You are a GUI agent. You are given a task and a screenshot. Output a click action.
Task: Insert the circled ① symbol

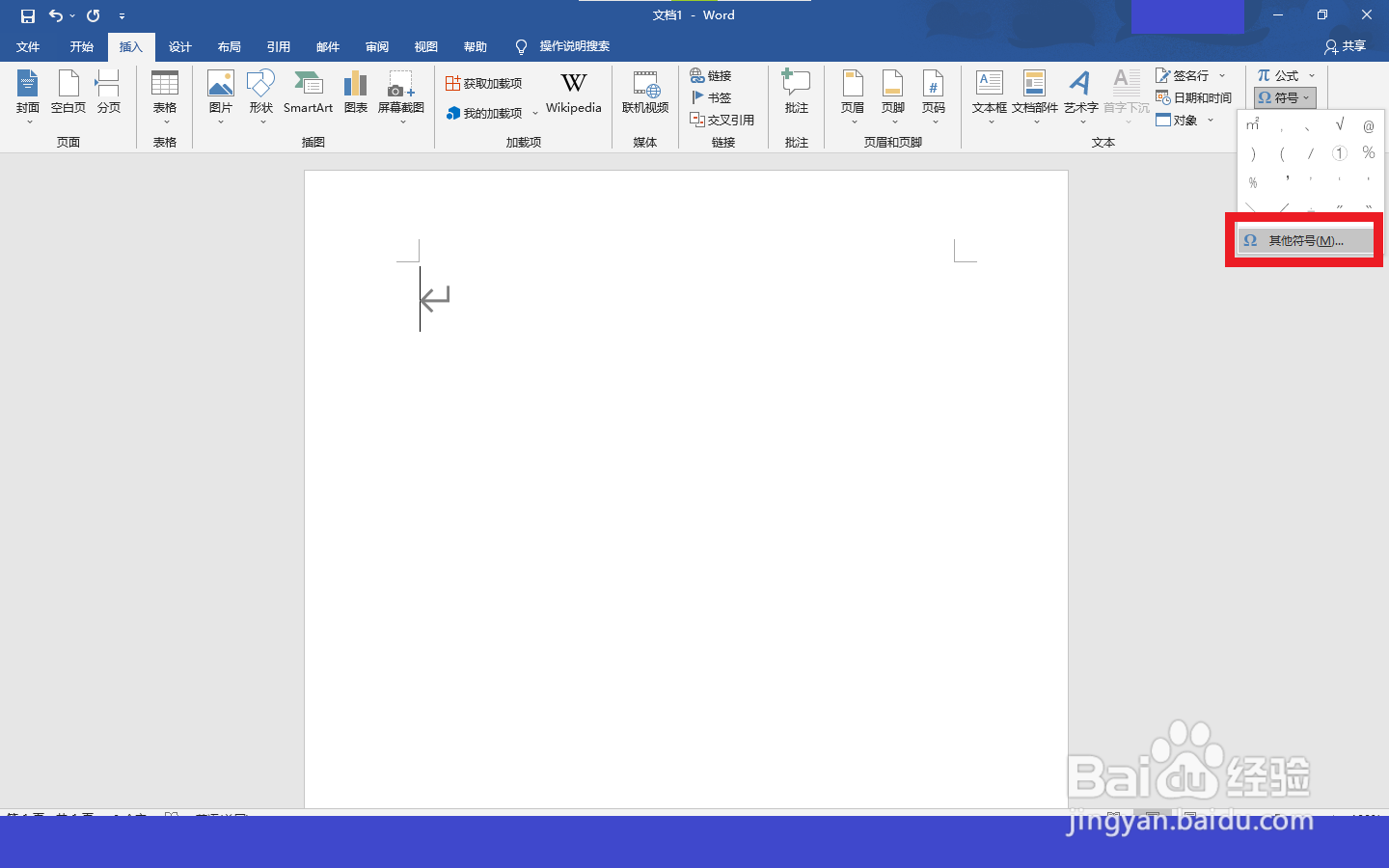(x=1340, y=153)
